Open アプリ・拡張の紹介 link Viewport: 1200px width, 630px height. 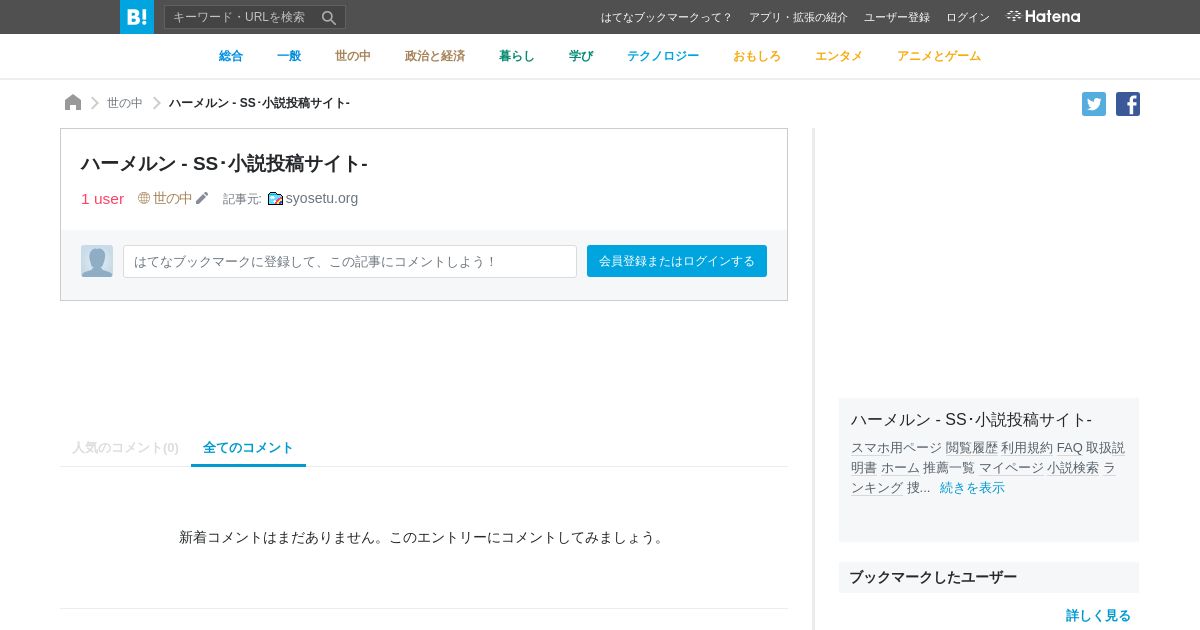point(798,17)
